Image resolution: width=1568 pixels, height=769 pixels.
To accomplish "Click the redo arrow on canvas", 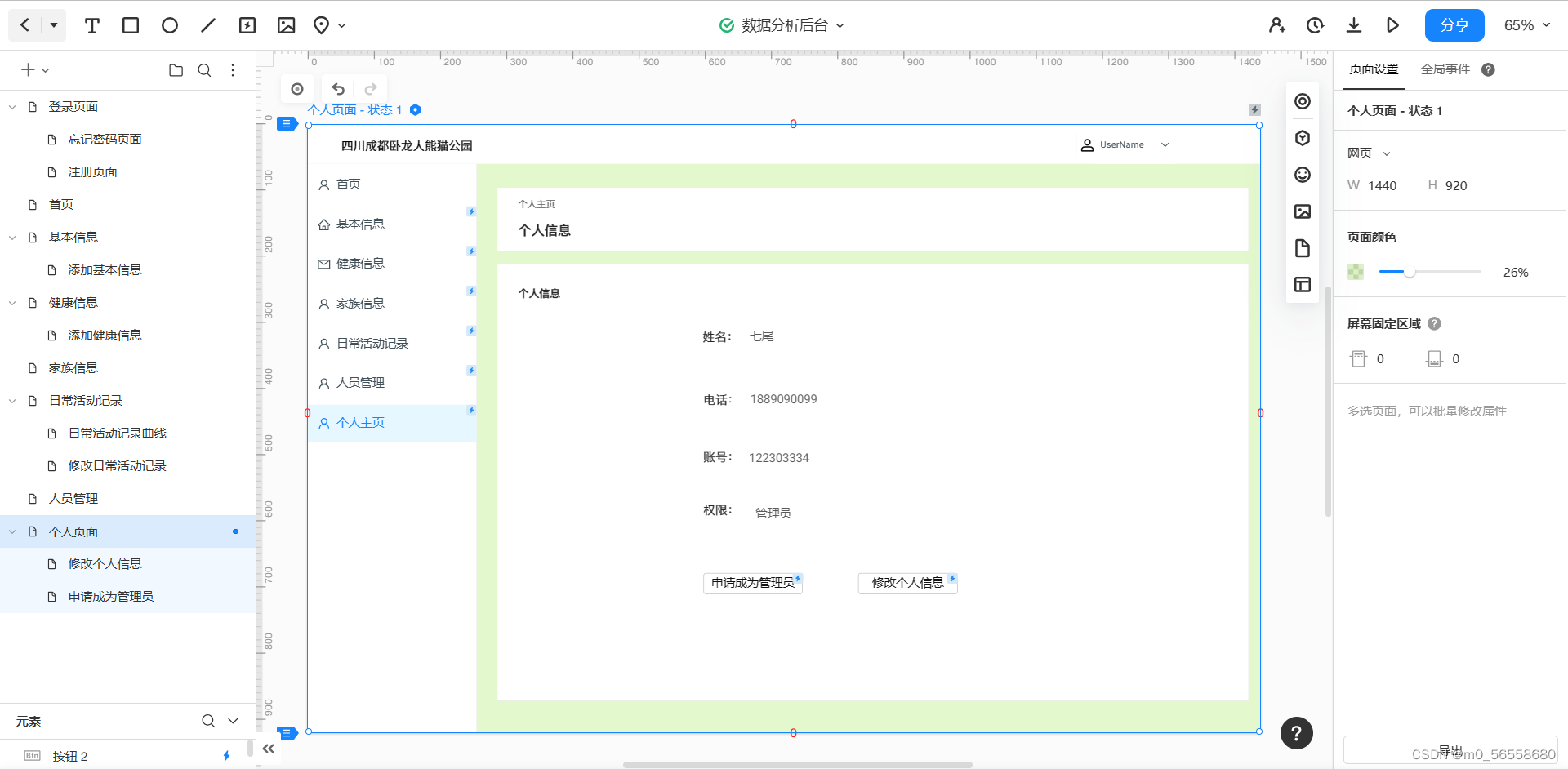I will 371,89.
